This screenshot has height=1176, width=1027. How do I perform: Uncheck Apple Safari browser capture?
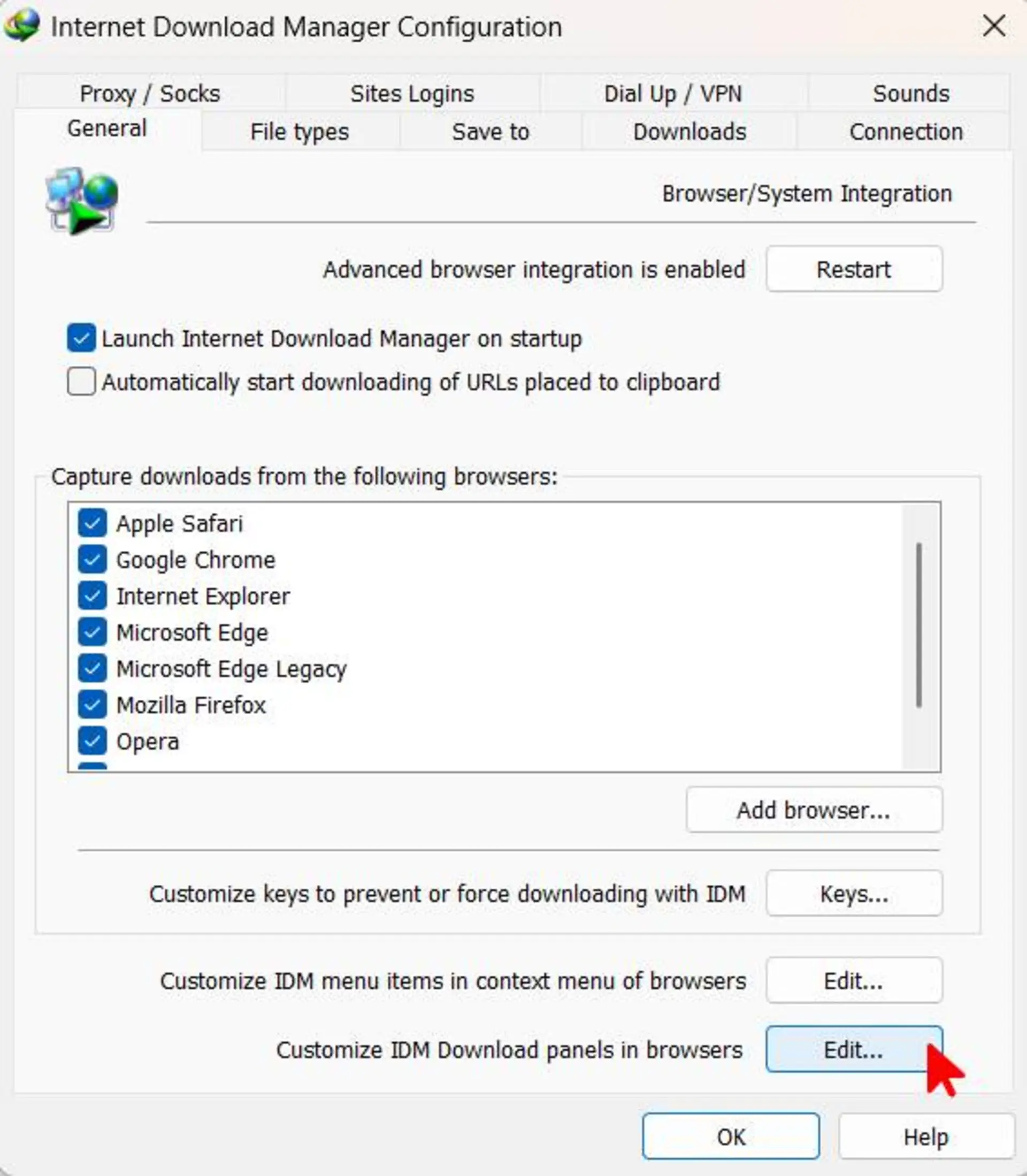(92, 523)
